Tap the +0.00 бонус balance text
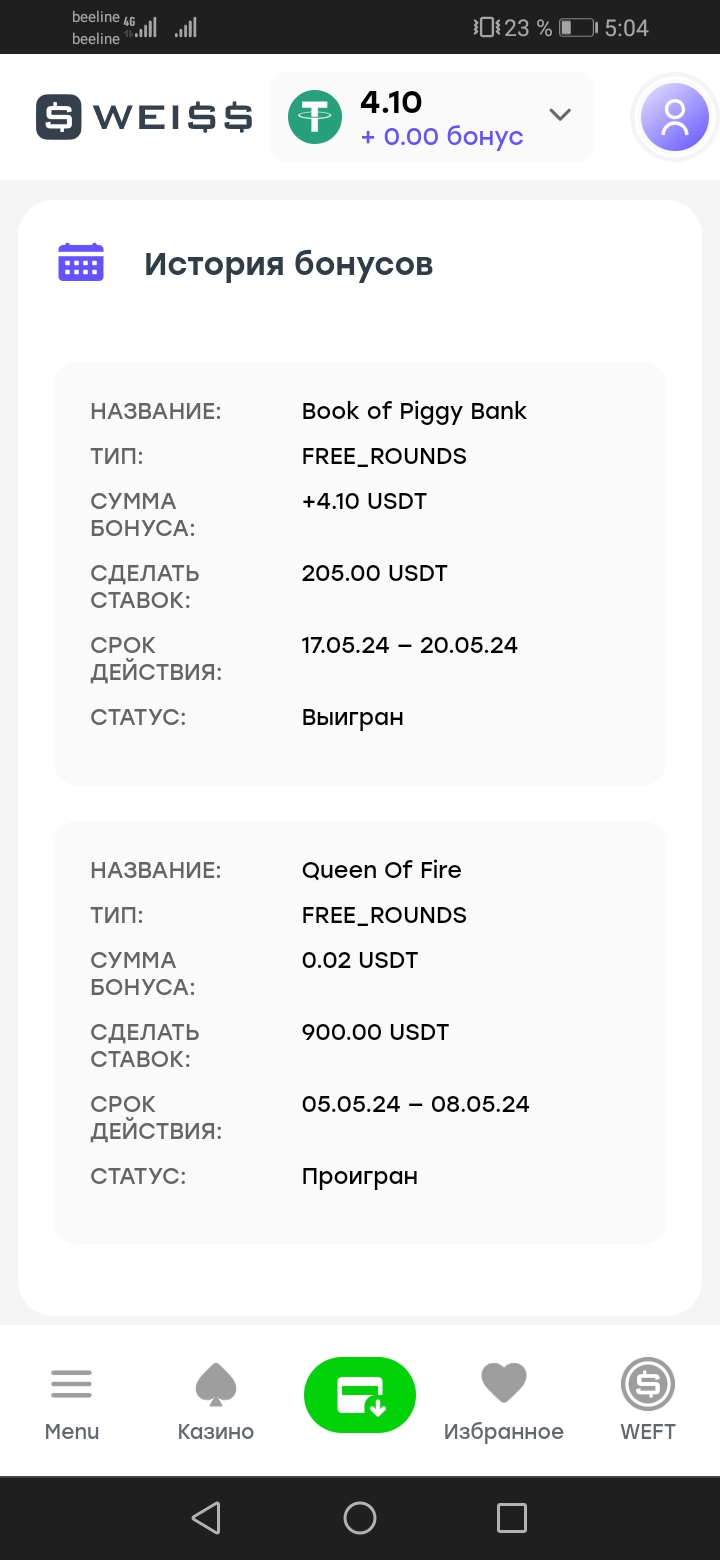Image resolution: width=720 pixels, height=1560 pixels. pyautogui.click(x=442, y=136)
